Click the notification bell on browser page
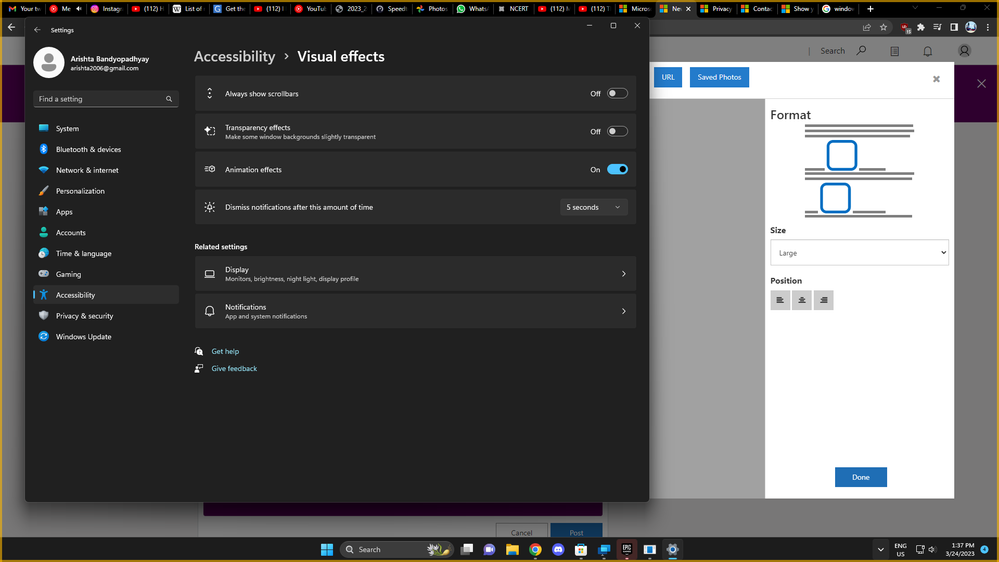 pos(928,51)
